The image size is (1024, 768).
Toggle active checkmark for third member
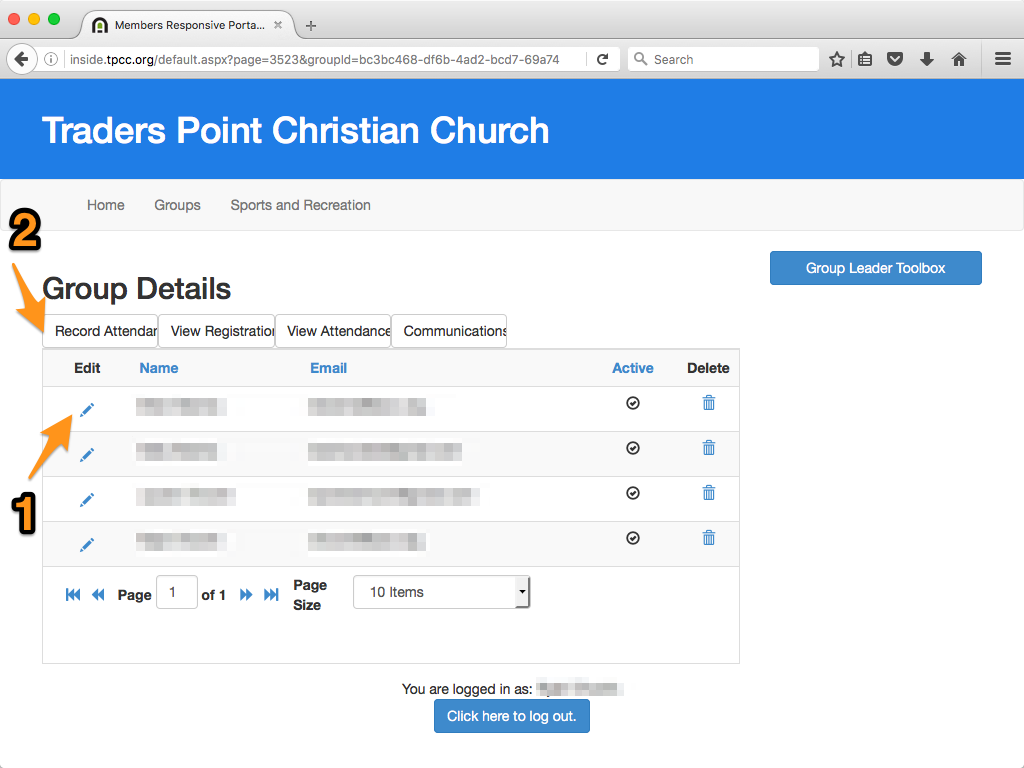click(x=633, y=493)
